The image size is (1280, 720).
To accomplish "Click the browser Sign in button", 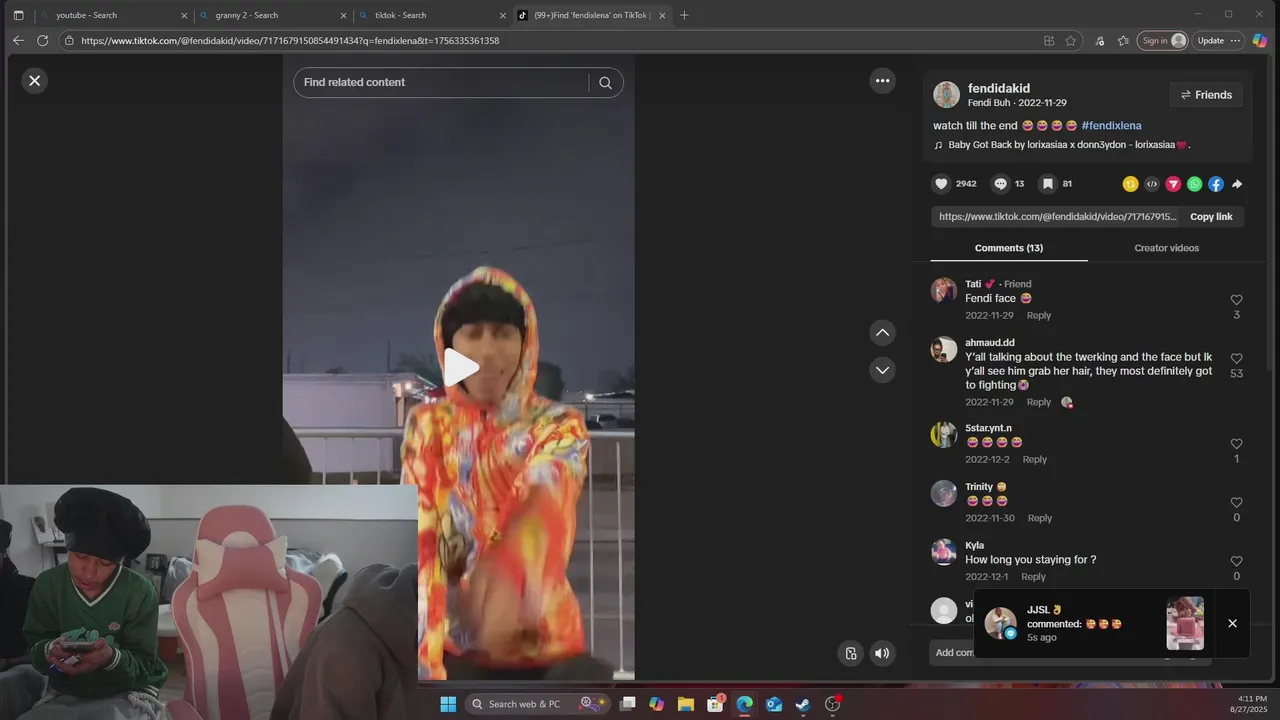I will (x=1163, y=41).
